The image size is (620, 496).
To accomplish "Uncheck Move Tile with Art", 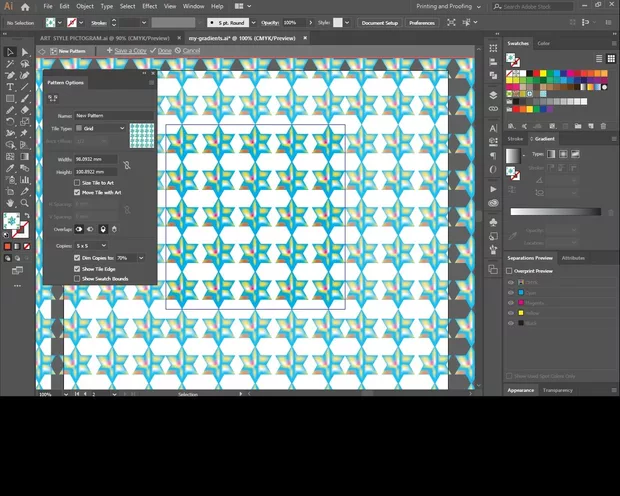I will click(77, 193).
